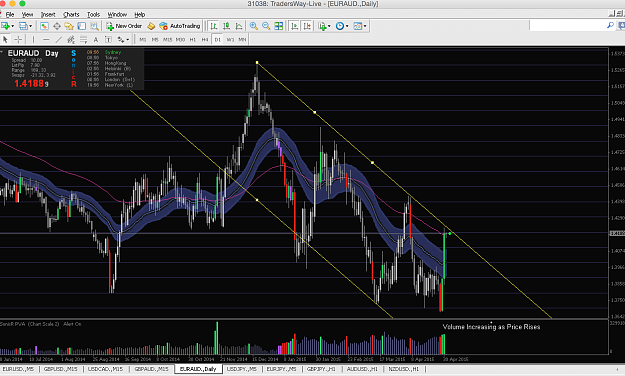Toggle the AutoTrading button
Screen dimensions: 625x376
[179, 26]
